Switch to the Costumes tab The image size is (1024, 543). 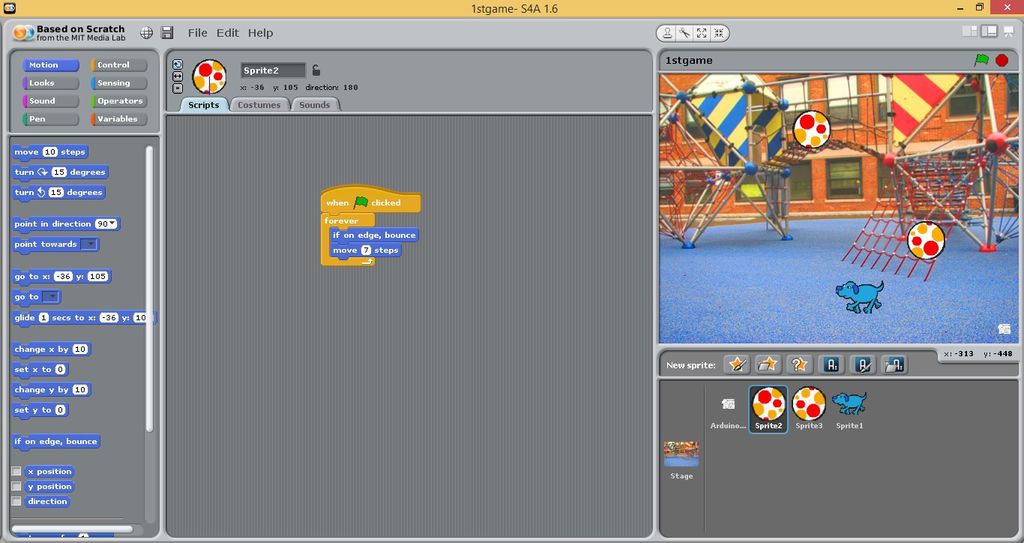click(x=259, y=105)
